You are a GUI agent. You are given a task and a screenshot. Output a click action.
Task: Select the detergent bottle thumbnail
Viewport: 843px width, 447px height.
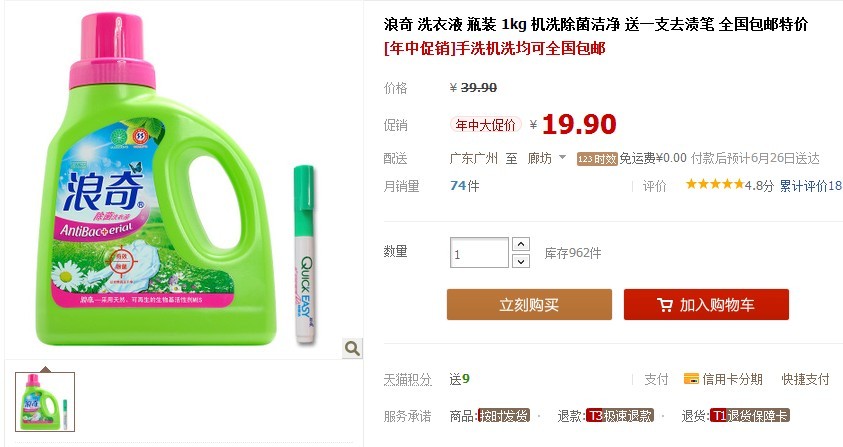(45, 402)
